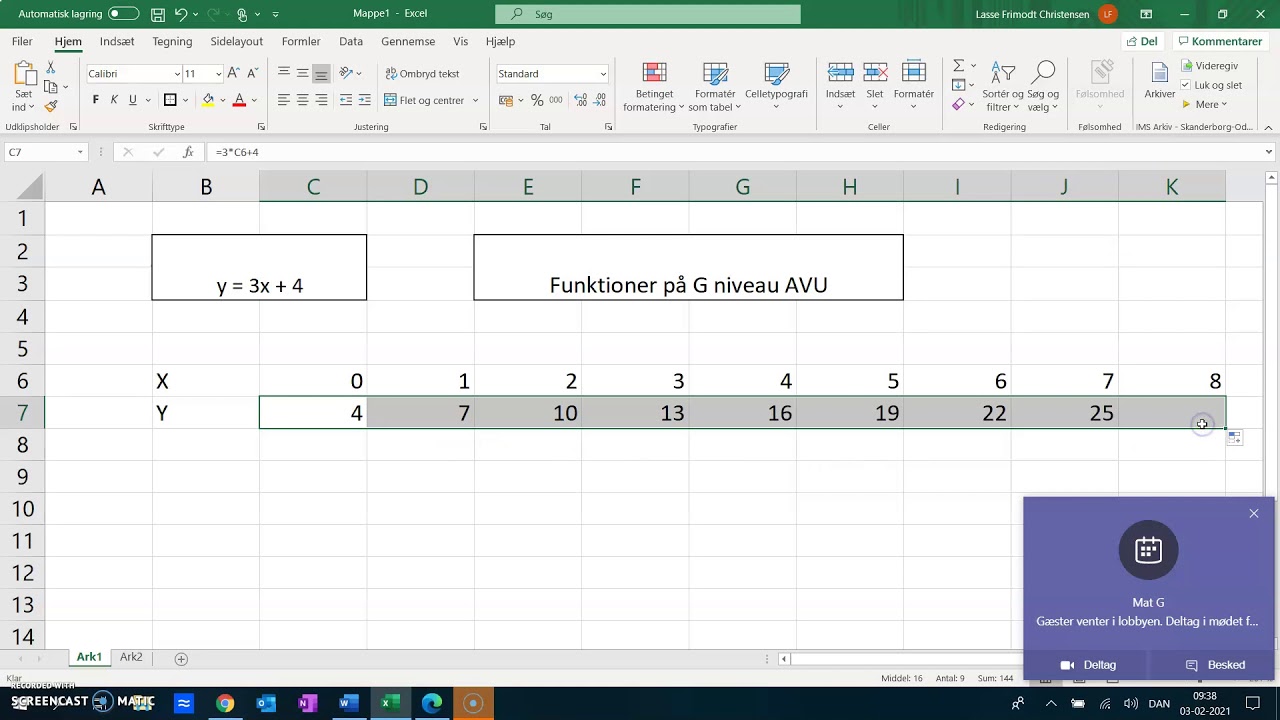Open the Windows notification center icon
Image resolution: width=1280 pixels, height=720 pixels.
pyautogui.click(x=1253, y=704)
